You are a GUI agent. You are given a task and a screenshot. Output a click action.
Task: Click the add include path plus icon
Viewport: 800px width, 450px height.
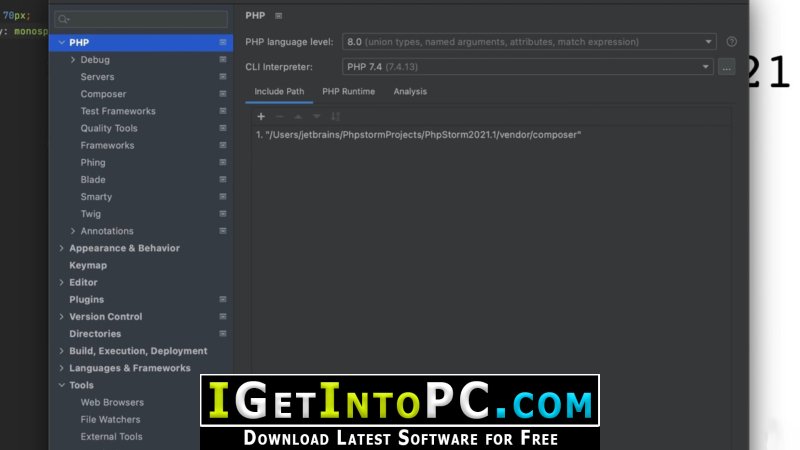click(261, 116)
